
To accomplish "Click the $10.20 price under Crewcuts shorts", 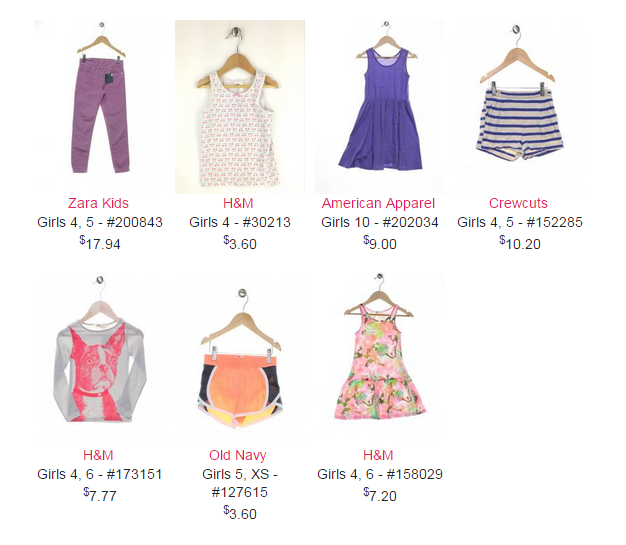I will pos(520,243).
